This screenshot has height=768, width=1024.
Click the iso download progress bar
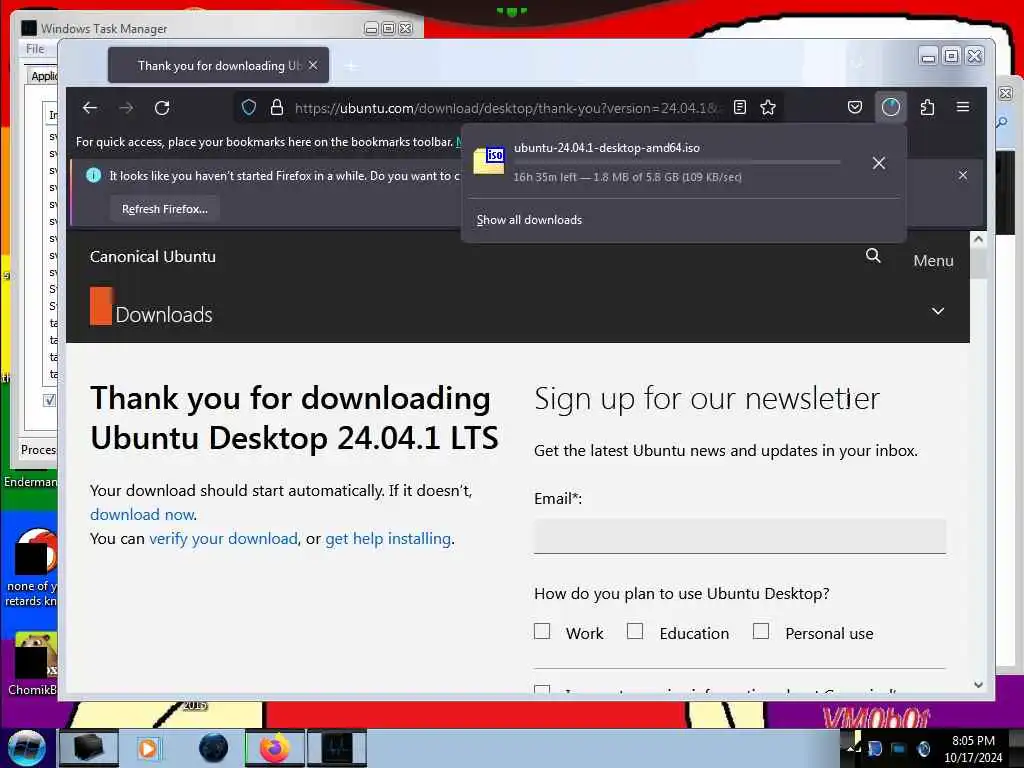coord(677,162)
